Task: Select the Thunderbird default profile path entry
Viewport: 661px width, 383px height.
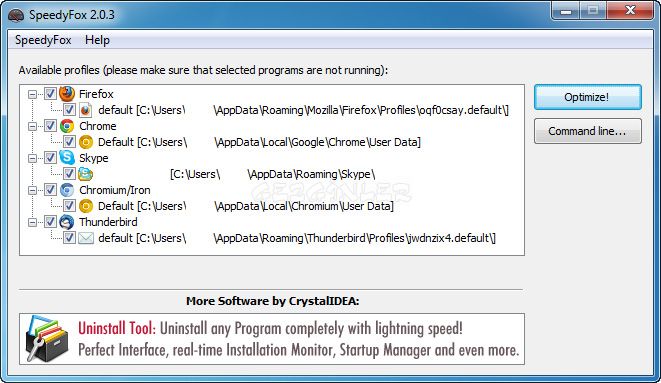Action: [297, 238]
